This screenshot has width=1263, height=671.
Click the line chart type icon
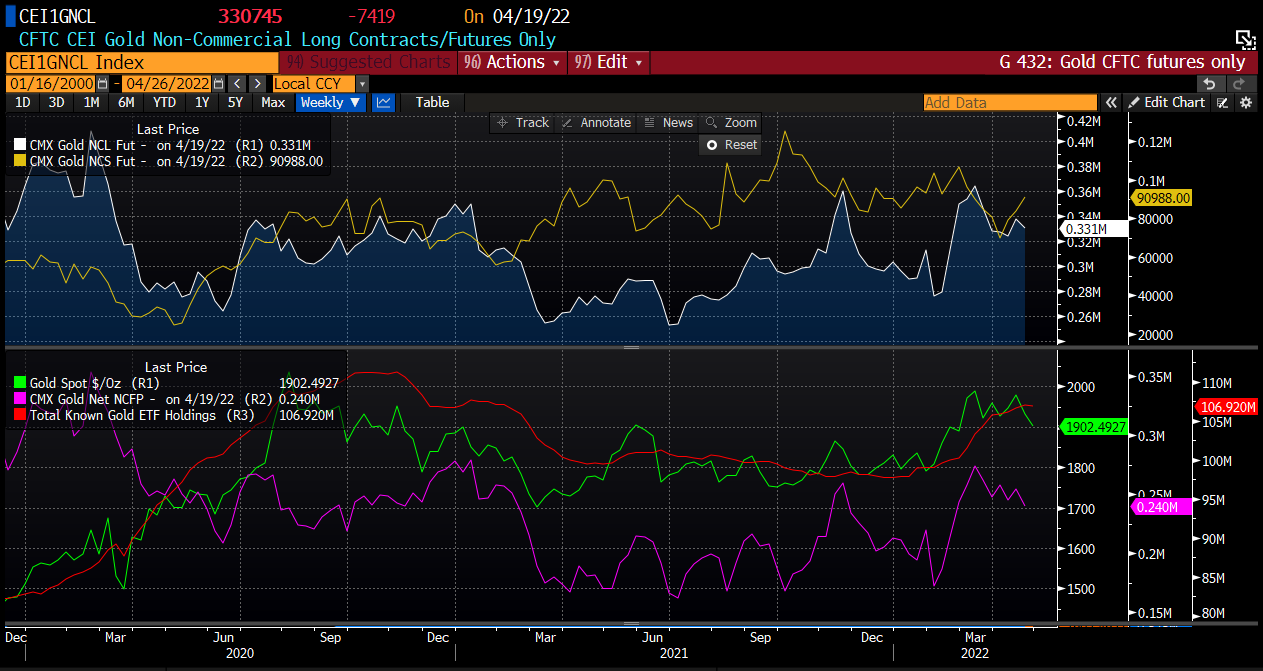click(x=383, y=102)
